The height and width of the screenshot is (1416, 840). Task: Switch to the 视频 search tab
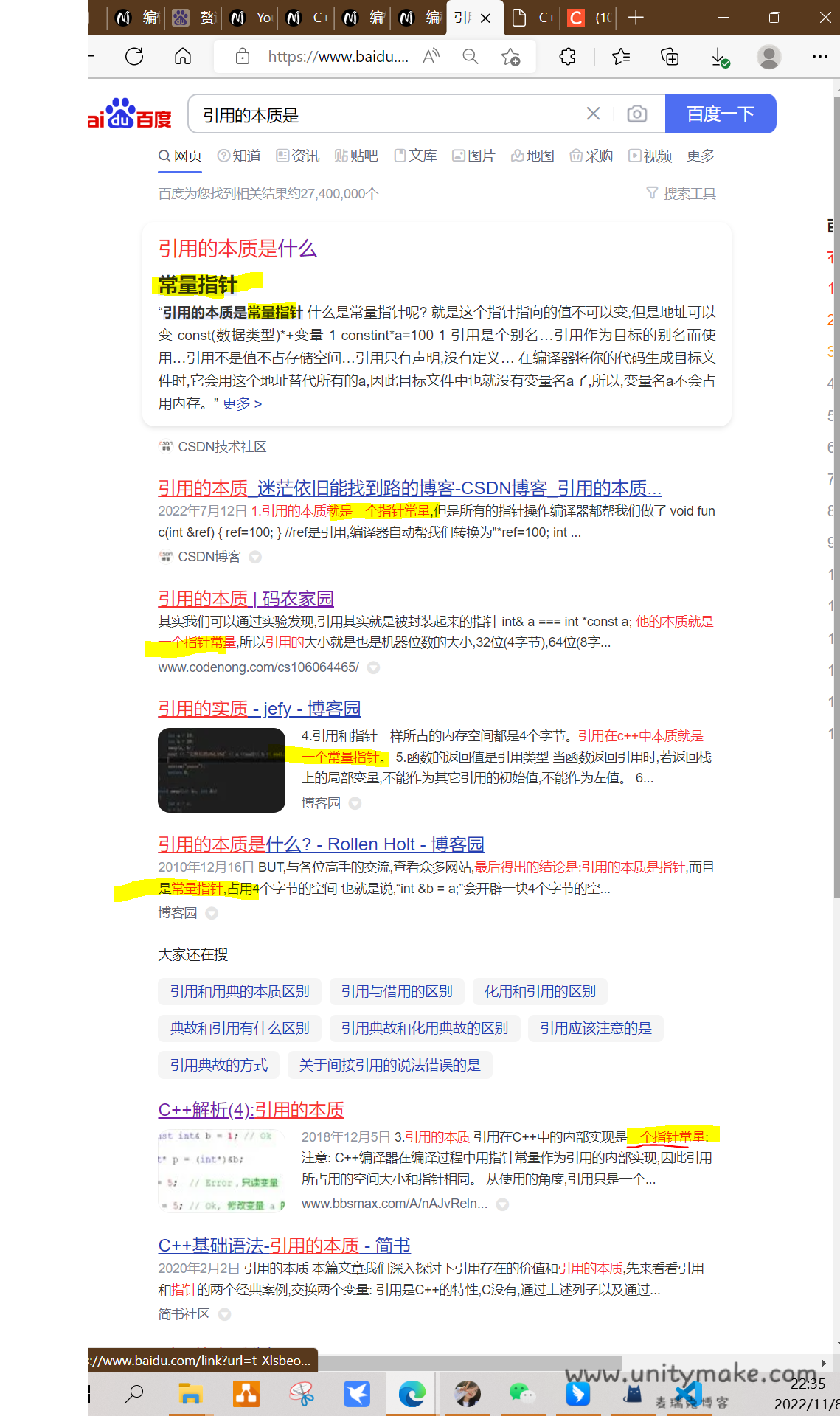click(650, 156)
